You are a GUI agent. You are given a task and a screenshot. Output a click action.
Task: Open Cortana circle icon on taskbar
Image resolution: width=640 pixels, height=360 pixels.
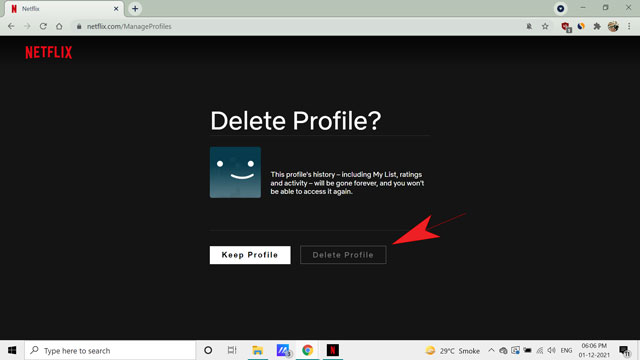[x=208, y=350]
